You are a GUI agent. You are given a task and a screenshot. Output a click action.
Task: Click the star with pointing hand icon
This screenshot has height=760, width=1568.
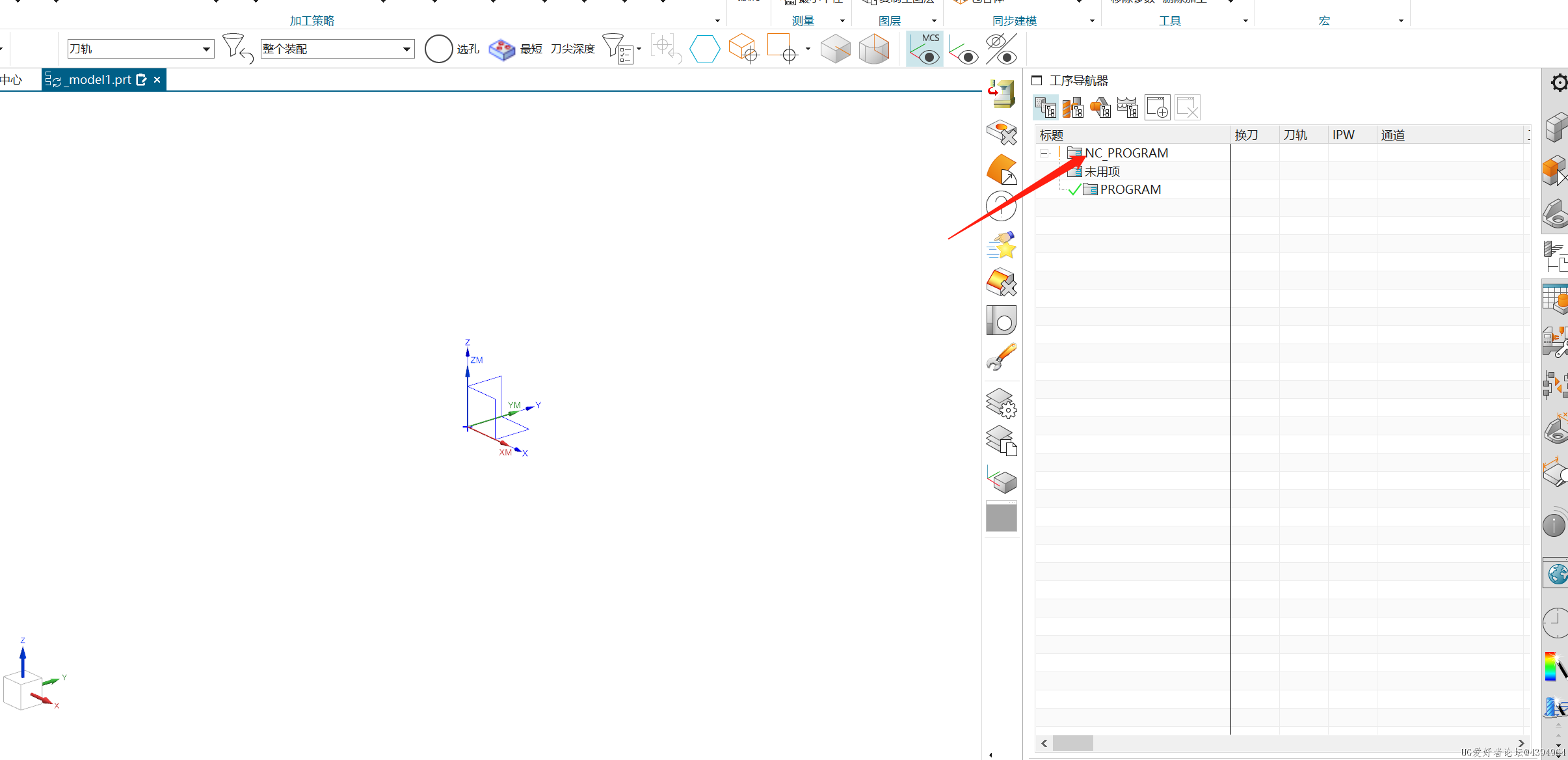pyautogui.click(x=1002, y=245)
